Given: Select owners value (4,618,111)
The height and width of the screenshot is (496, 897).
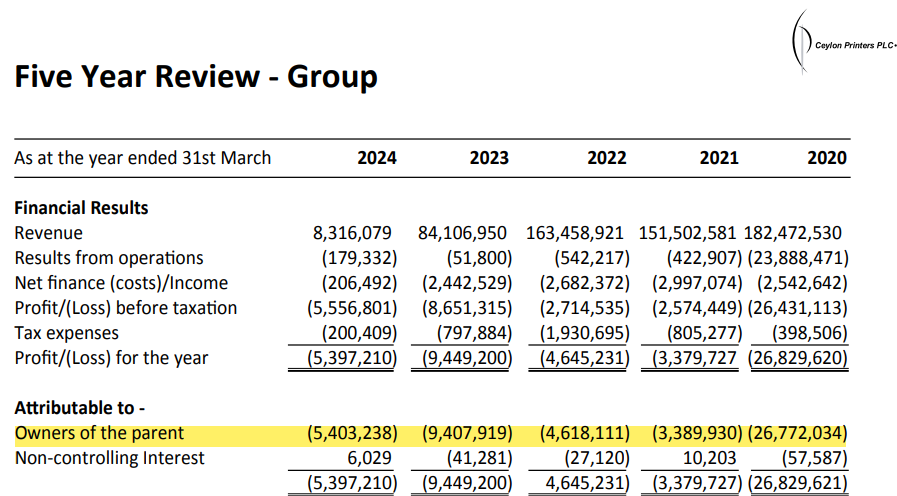Looking at the screenshot, I should (x=585, y=433).
